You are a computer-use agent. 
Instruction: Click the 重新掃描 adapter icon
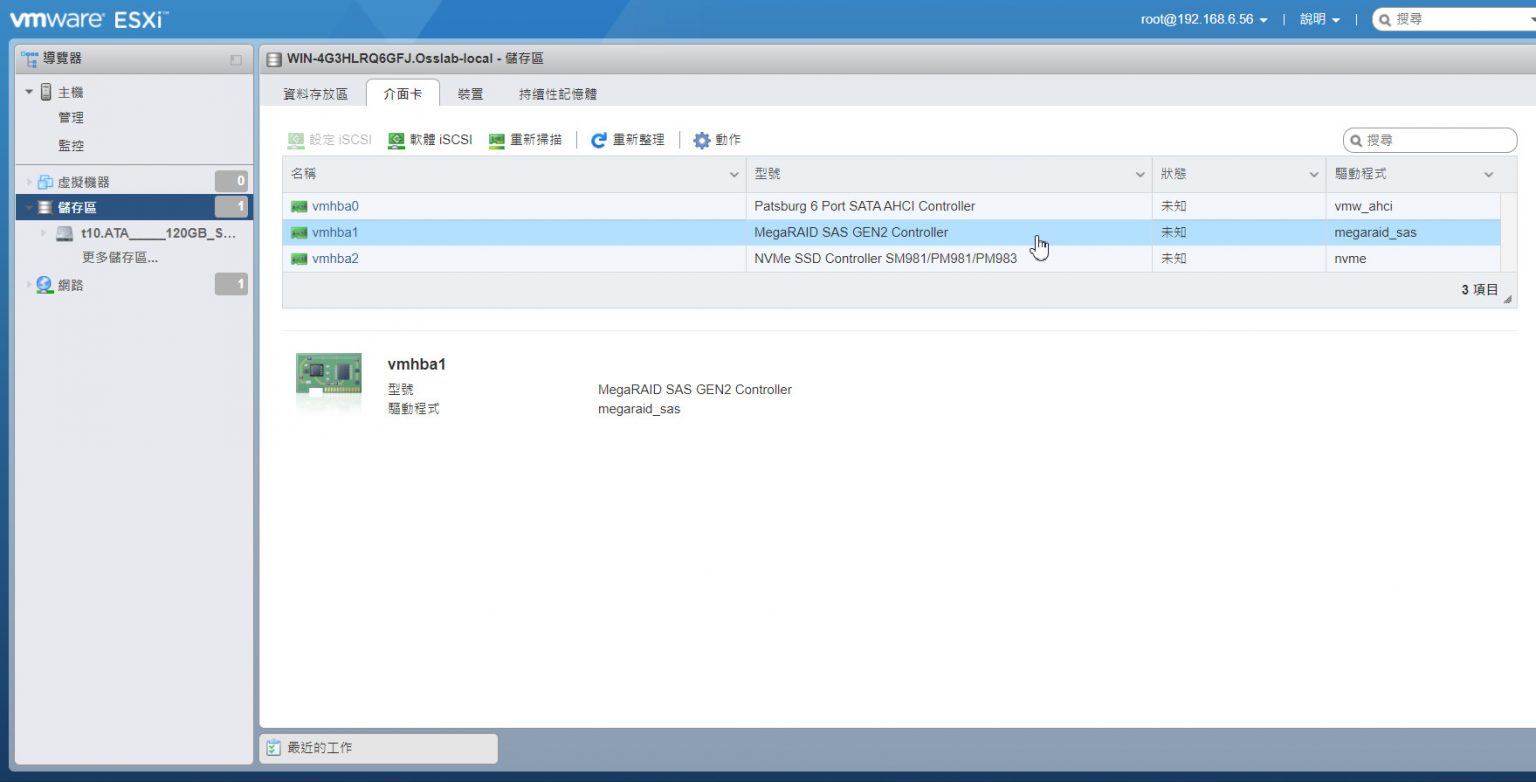pyautogui.click(x=497, y=139)
